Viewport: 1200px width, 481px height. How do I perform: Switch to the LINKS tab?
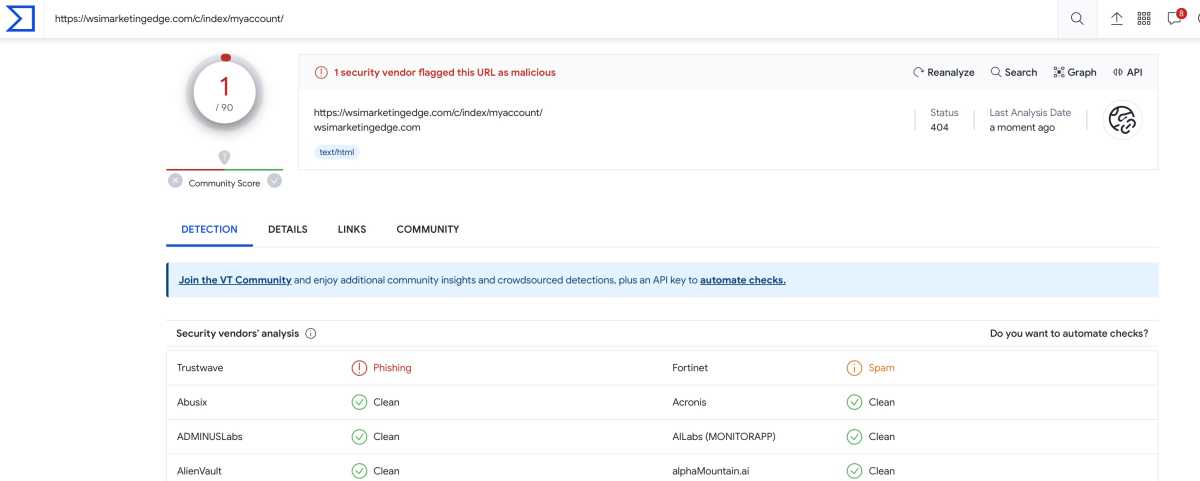[x=352, y=229]
